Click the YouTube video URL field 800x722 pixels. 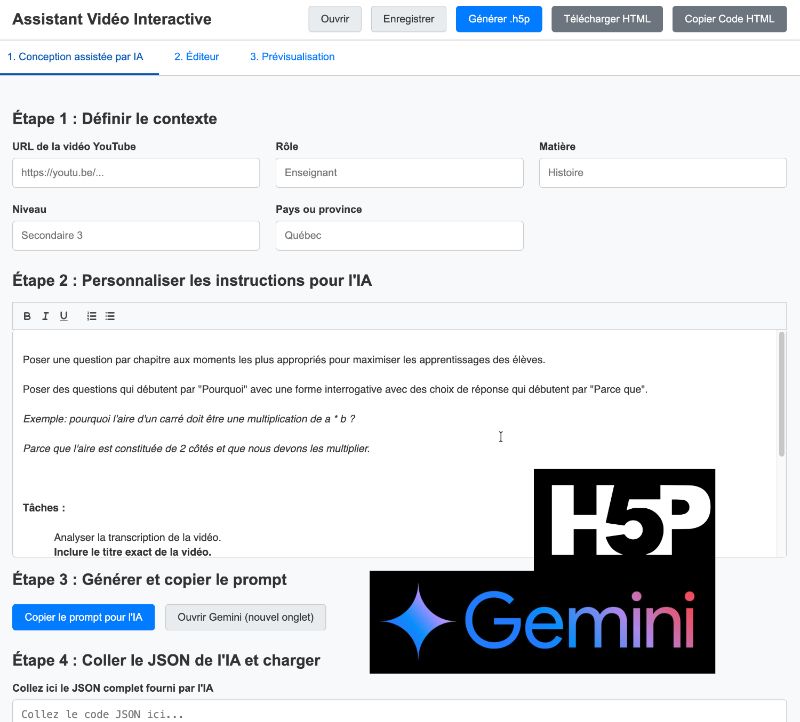pyautogui.click(x=136, y=172)
